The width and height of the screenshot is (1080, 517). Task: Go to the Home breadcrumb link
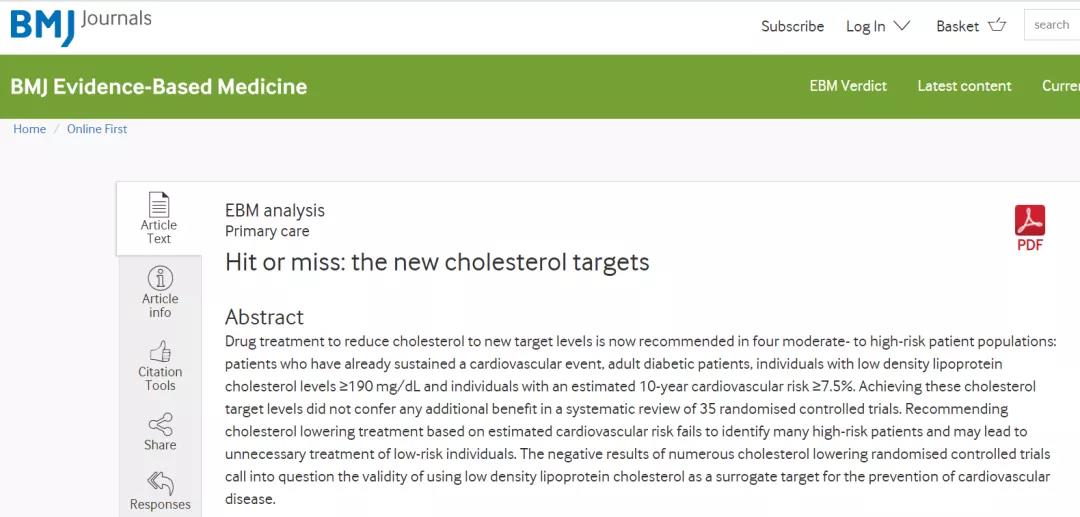pos(30,129)
